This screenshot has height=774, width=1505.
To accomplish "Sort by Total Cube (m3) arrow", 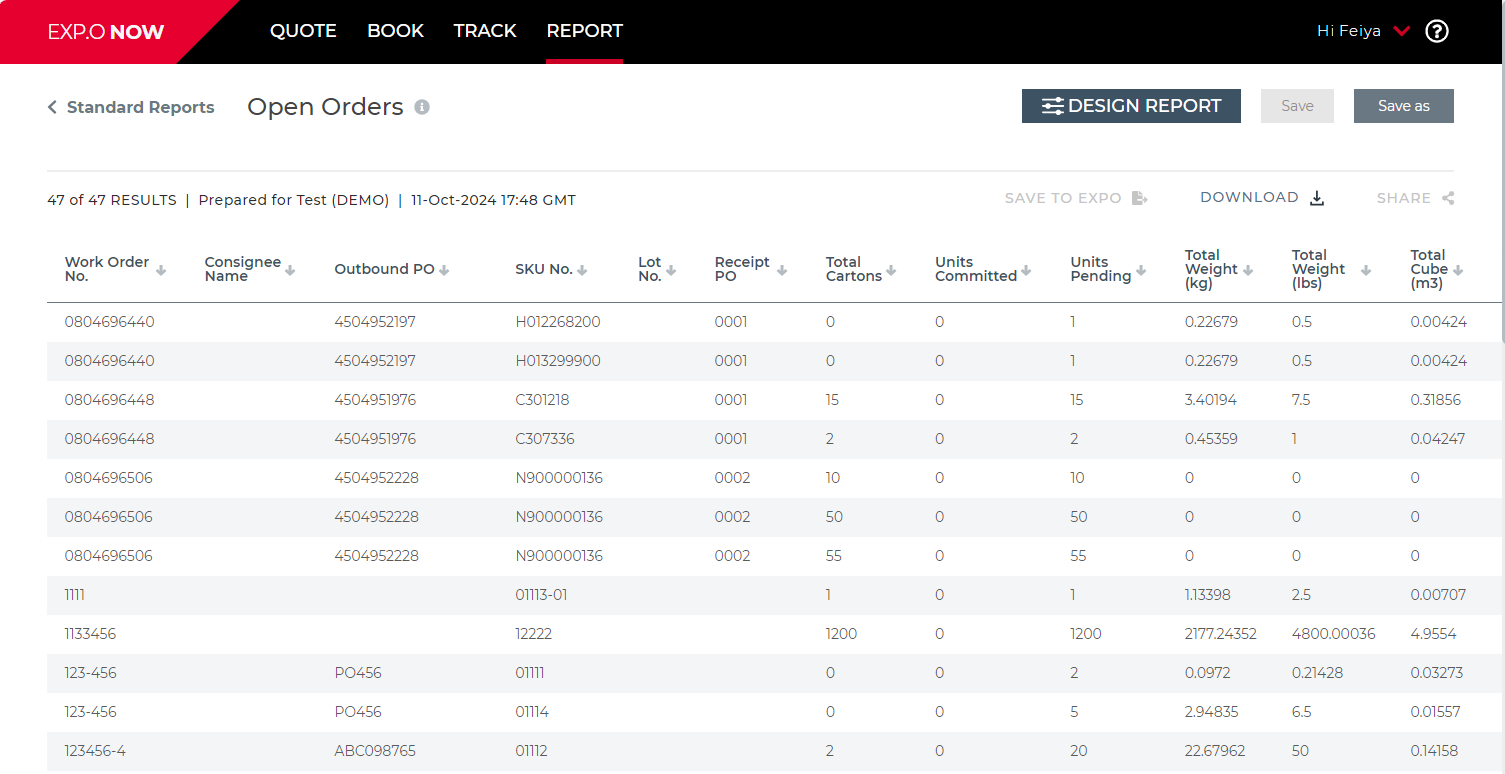I will (x=1458, y=270).
